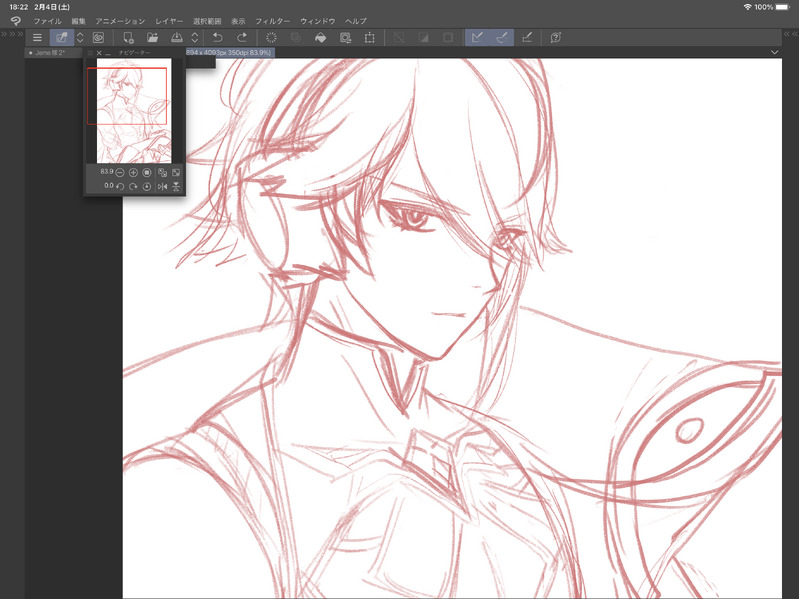
Task: Open the Clip Studio logo menu
Action: coord(16,21)
